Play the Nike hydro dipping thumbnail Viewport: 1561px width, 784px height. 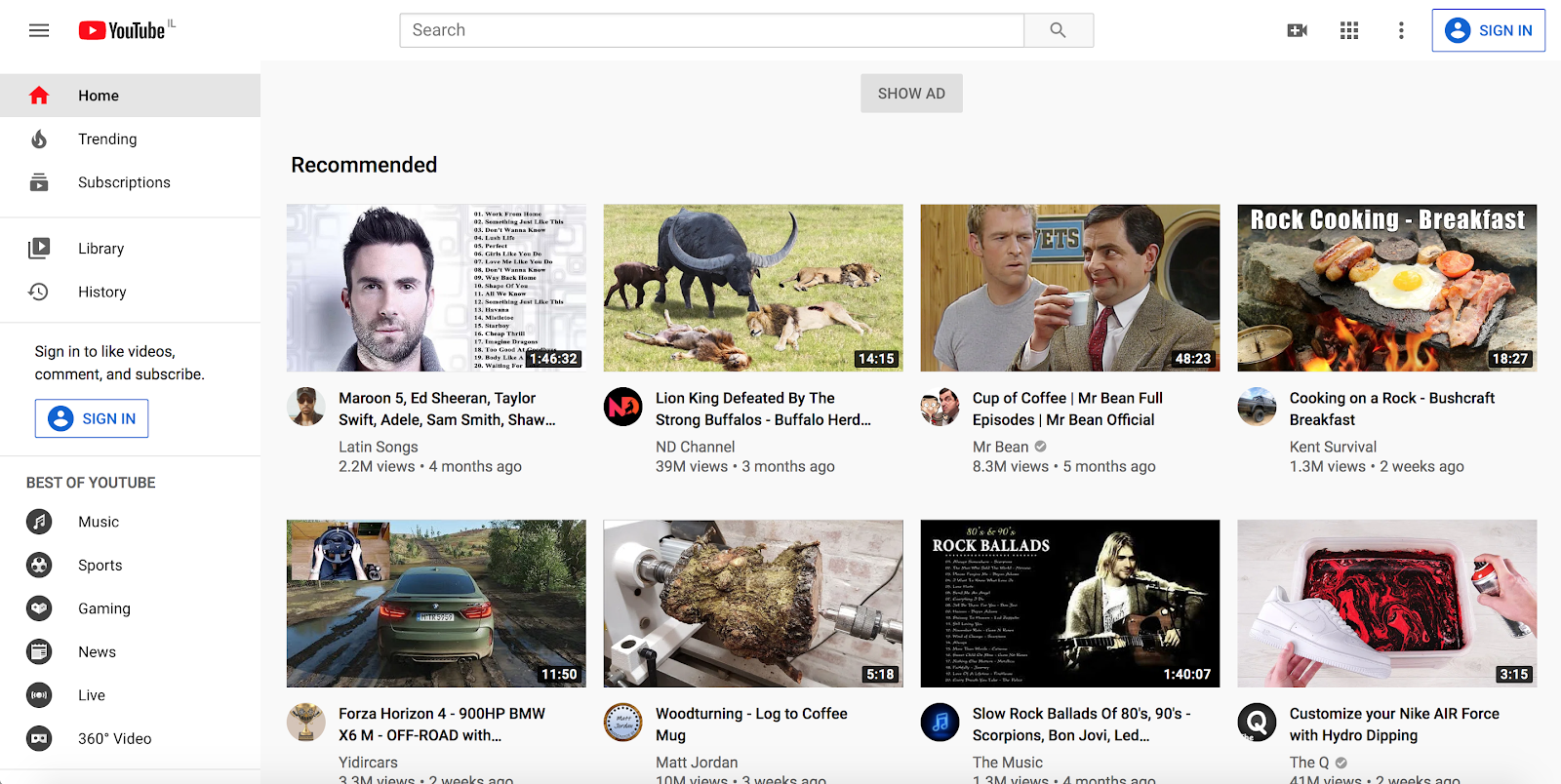[1387, 604]
